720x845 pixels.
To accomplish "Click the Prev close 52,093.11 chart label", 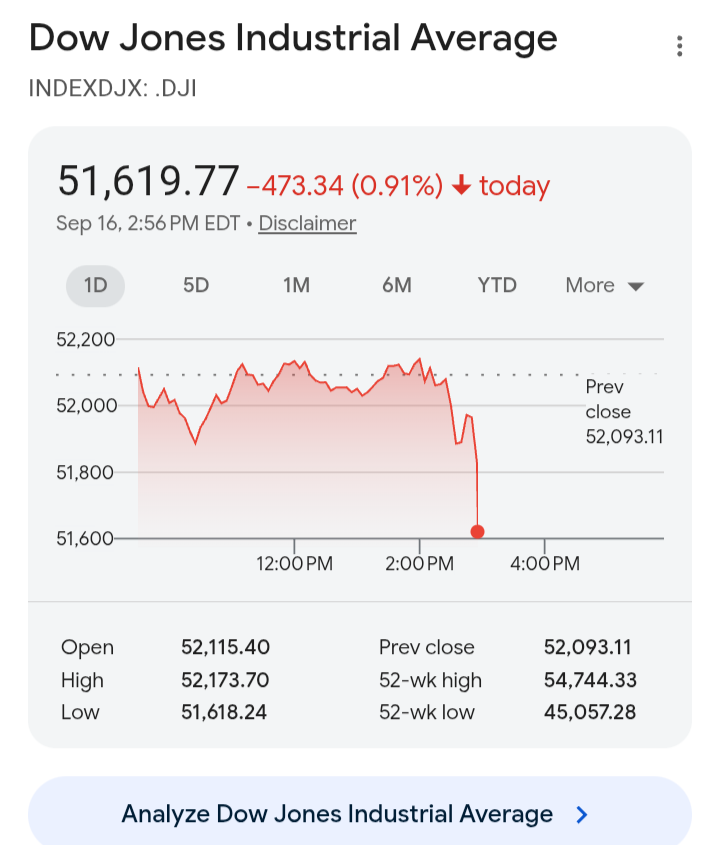I will click(x=624, y=412).
